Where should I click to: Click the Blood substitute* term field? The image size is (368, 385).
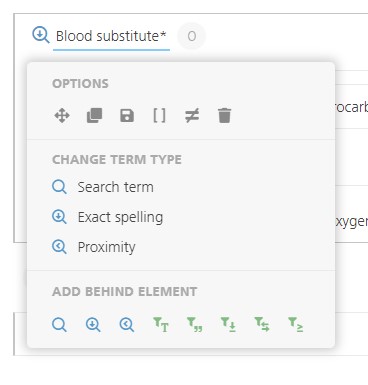tap(111, 36)
